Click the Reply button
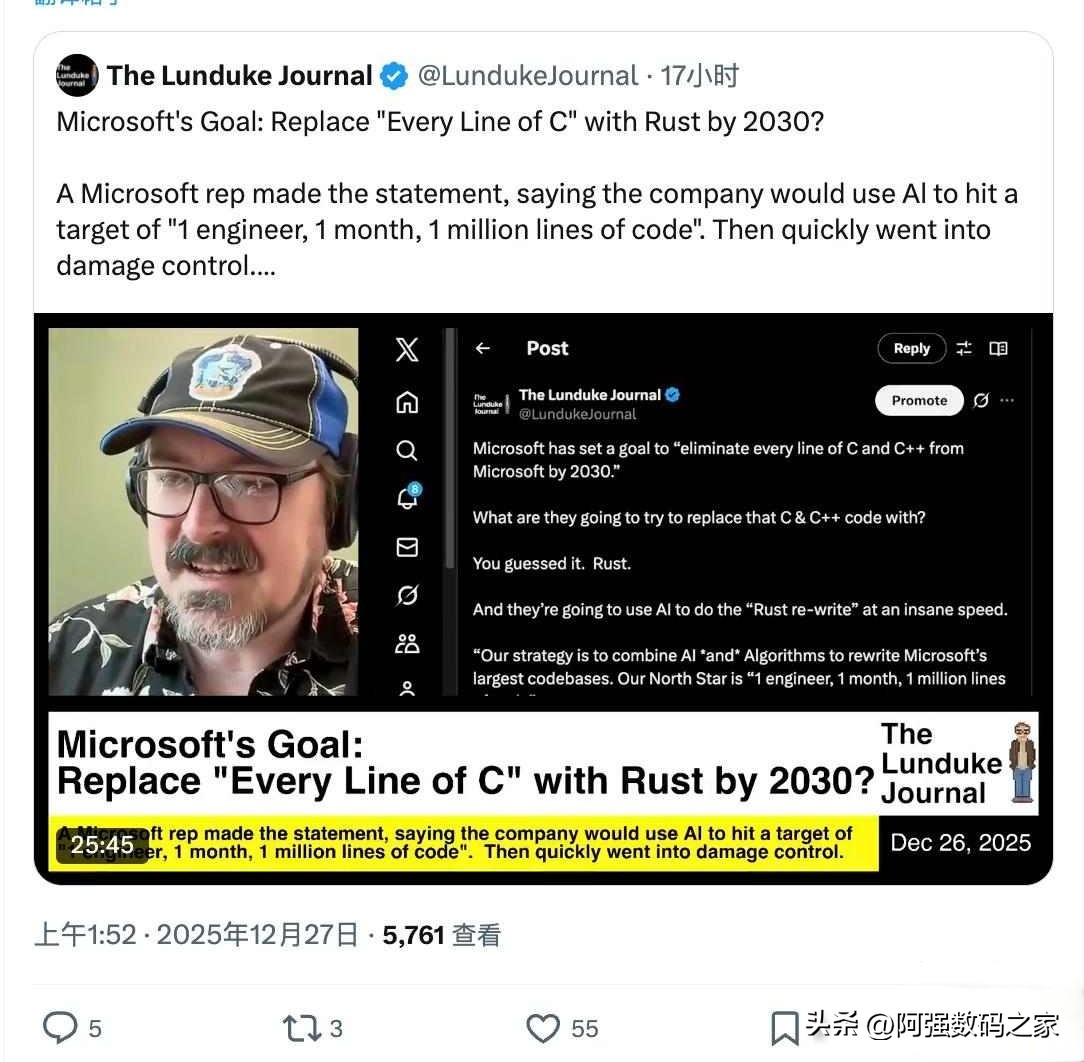This screenshot has height=1062, width=1084. (910, 348)
